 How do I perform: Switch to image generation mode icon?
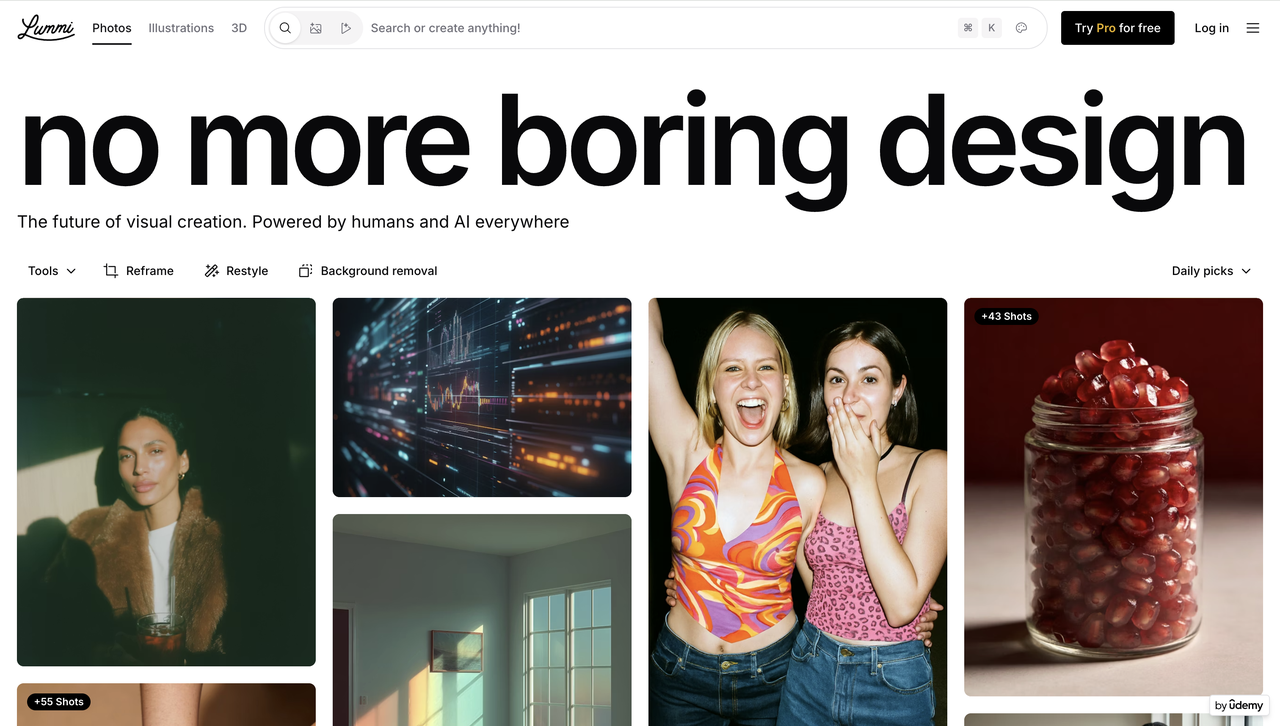[x=316, y=28]
